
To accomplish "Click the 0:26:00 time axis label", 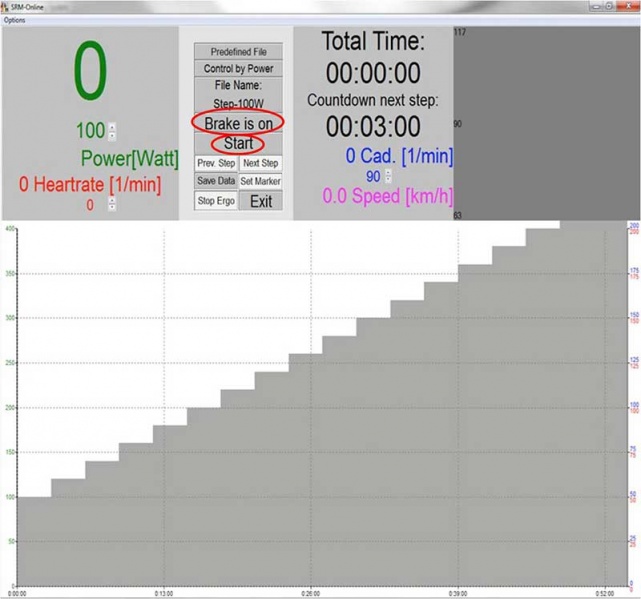I will (311, 592).
